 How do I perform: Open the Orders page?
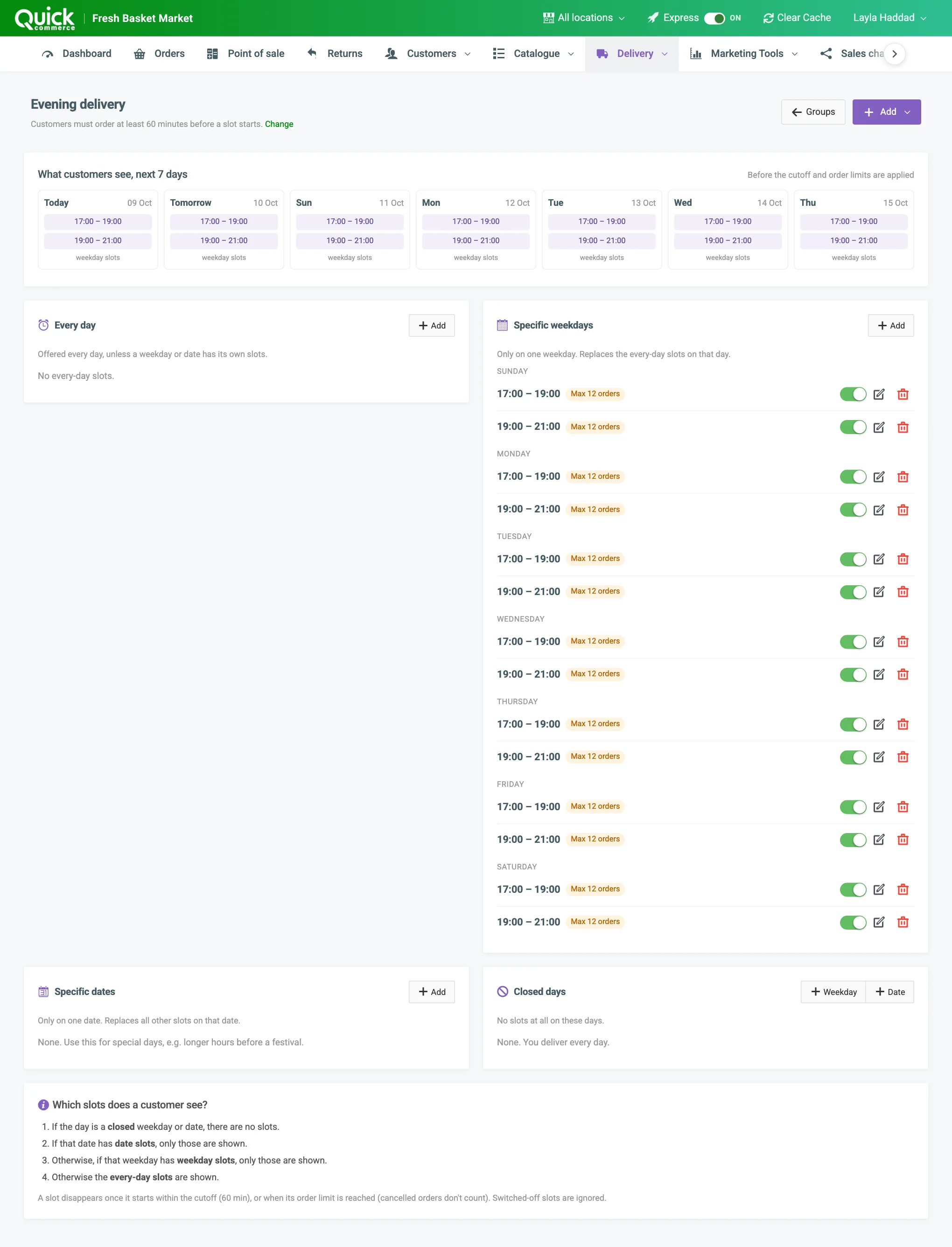coord(159,54)
